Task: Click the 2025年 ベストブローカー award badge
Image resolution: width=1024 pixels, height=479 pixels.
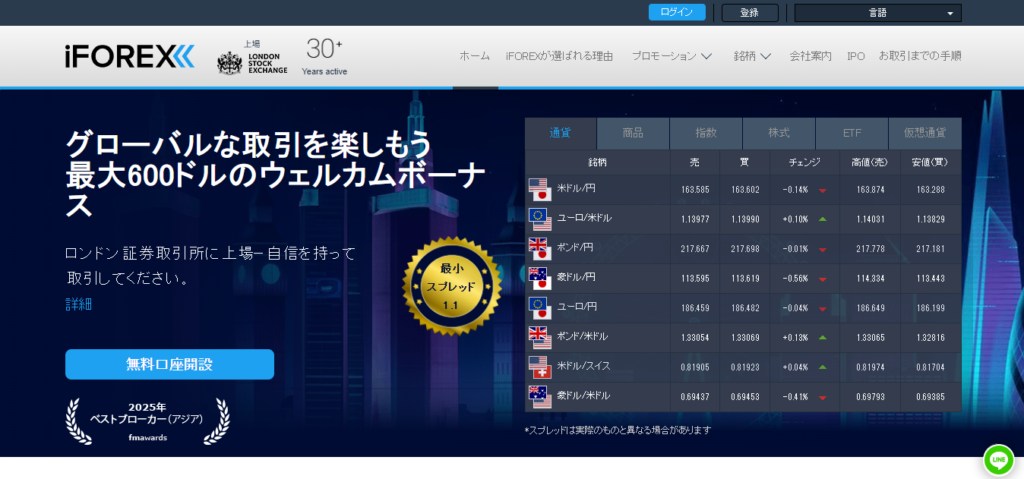Action: point(148,421)
